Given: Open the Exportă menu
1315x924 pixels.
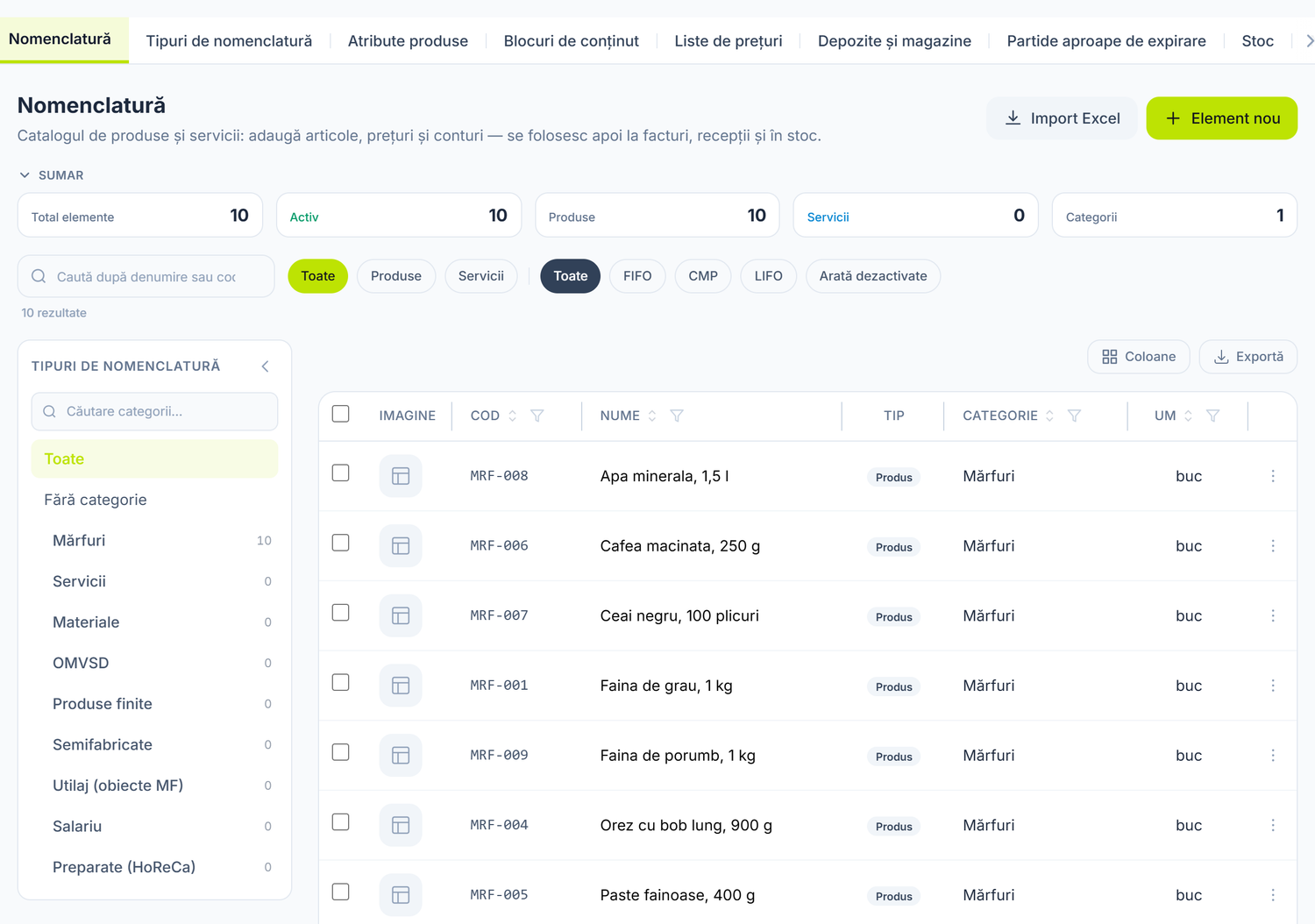Looking at the screenshot, I should click(x=1248, y=357).
